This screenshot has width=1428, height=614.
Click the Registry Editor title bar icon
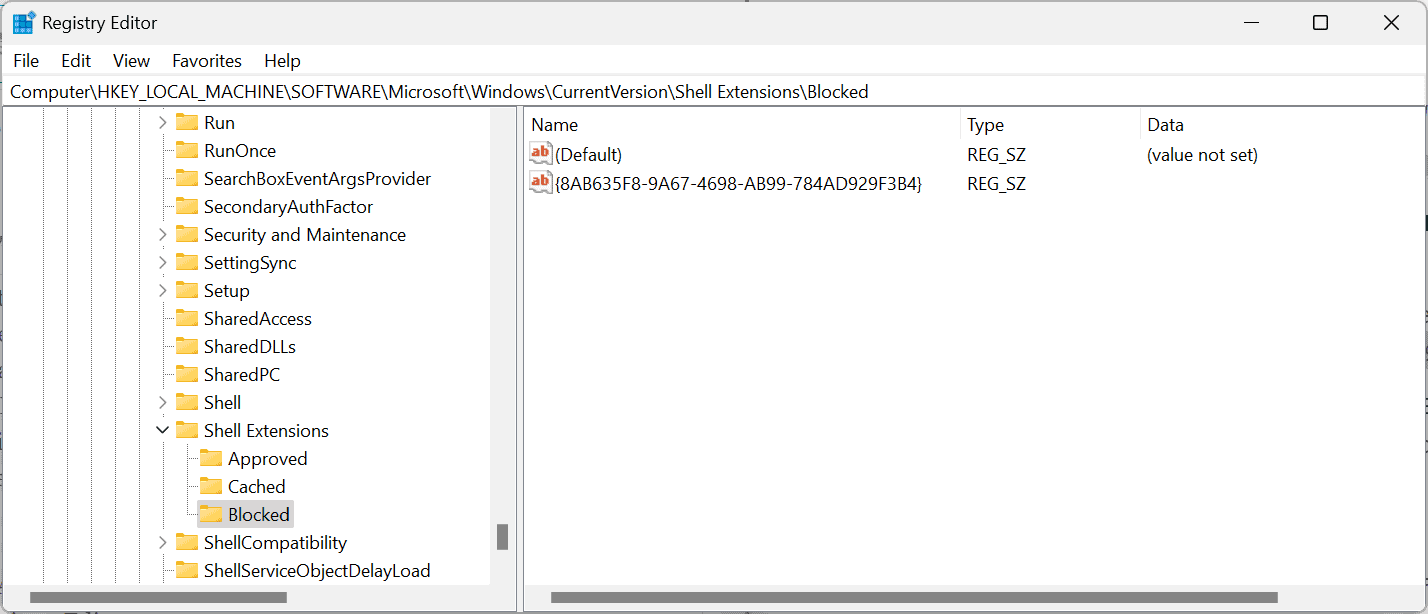[x=24, y=23]
